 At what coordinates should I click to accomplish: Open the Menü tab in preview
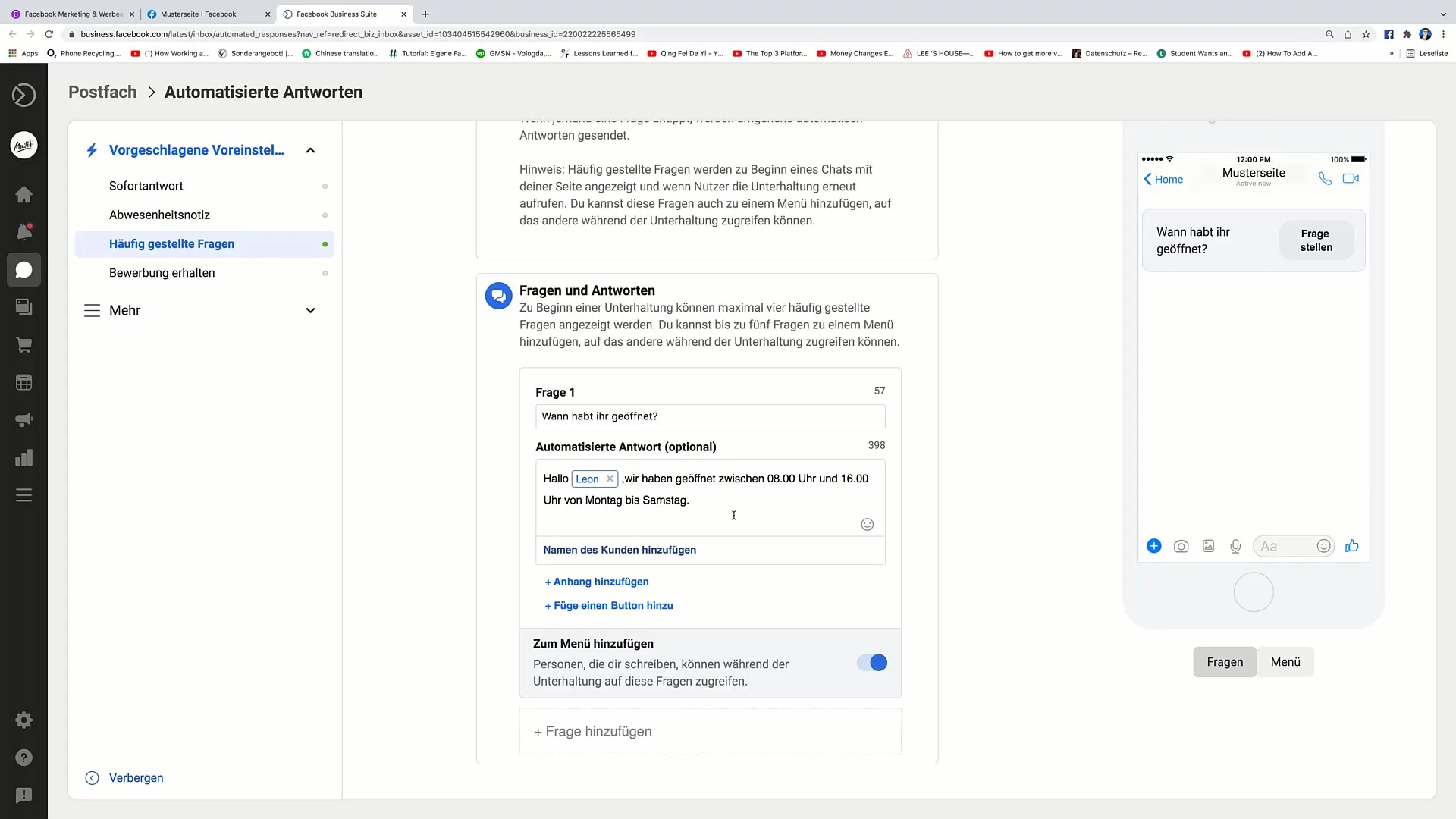[x=1285, y=661]
